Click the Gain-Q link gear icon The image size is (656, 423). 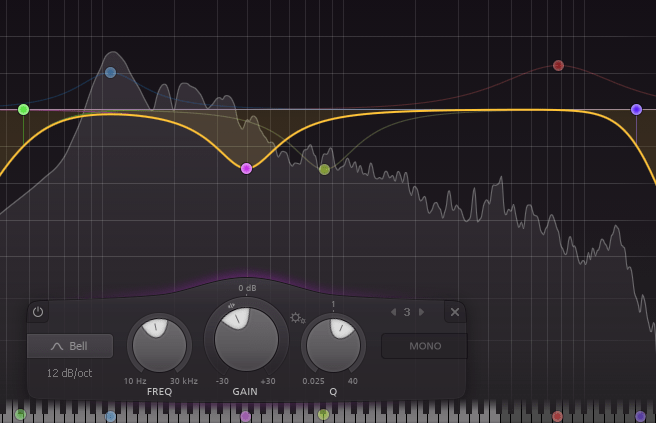(297, 318)
